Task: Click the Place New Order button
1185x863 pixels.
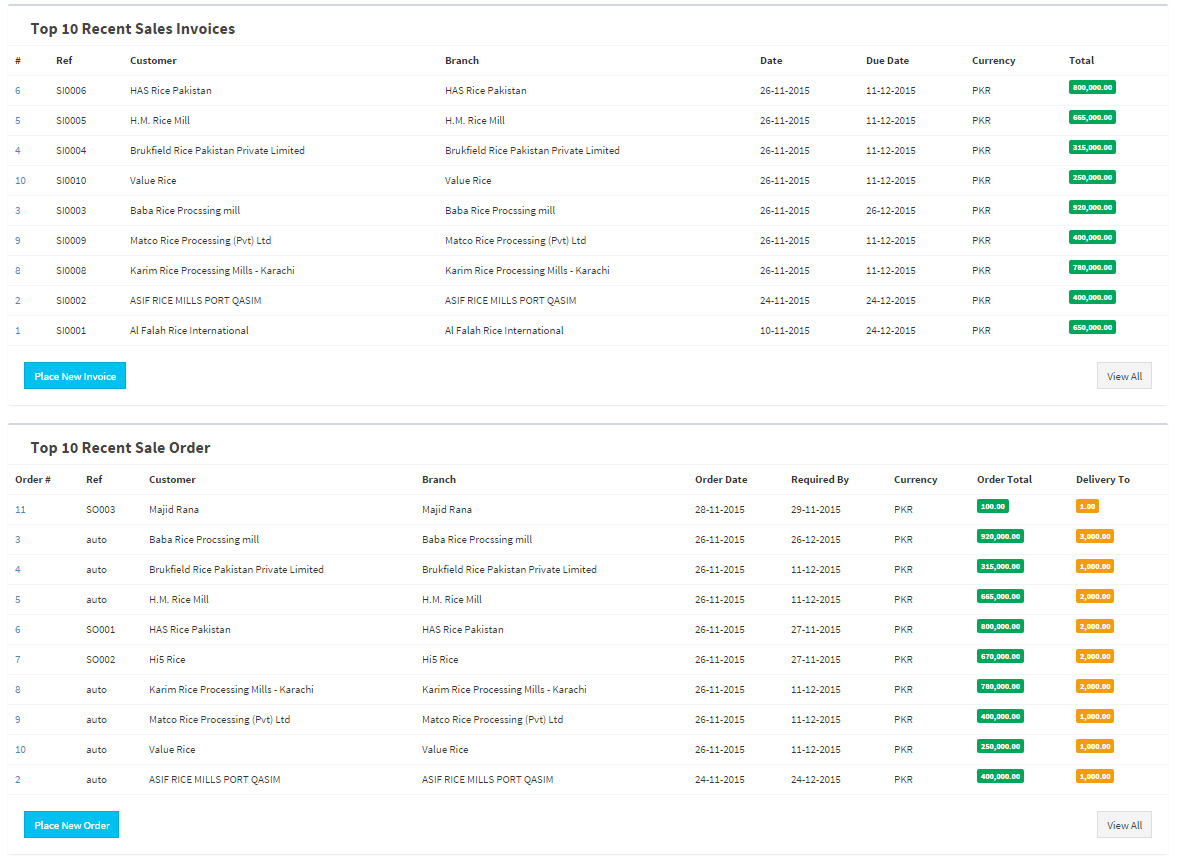Action: 72,824
